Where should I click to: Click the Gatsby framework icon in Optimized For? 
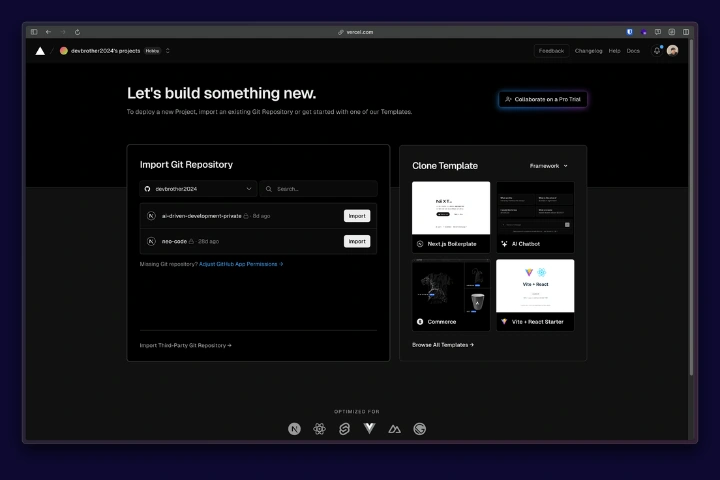[x=419, y=429]
